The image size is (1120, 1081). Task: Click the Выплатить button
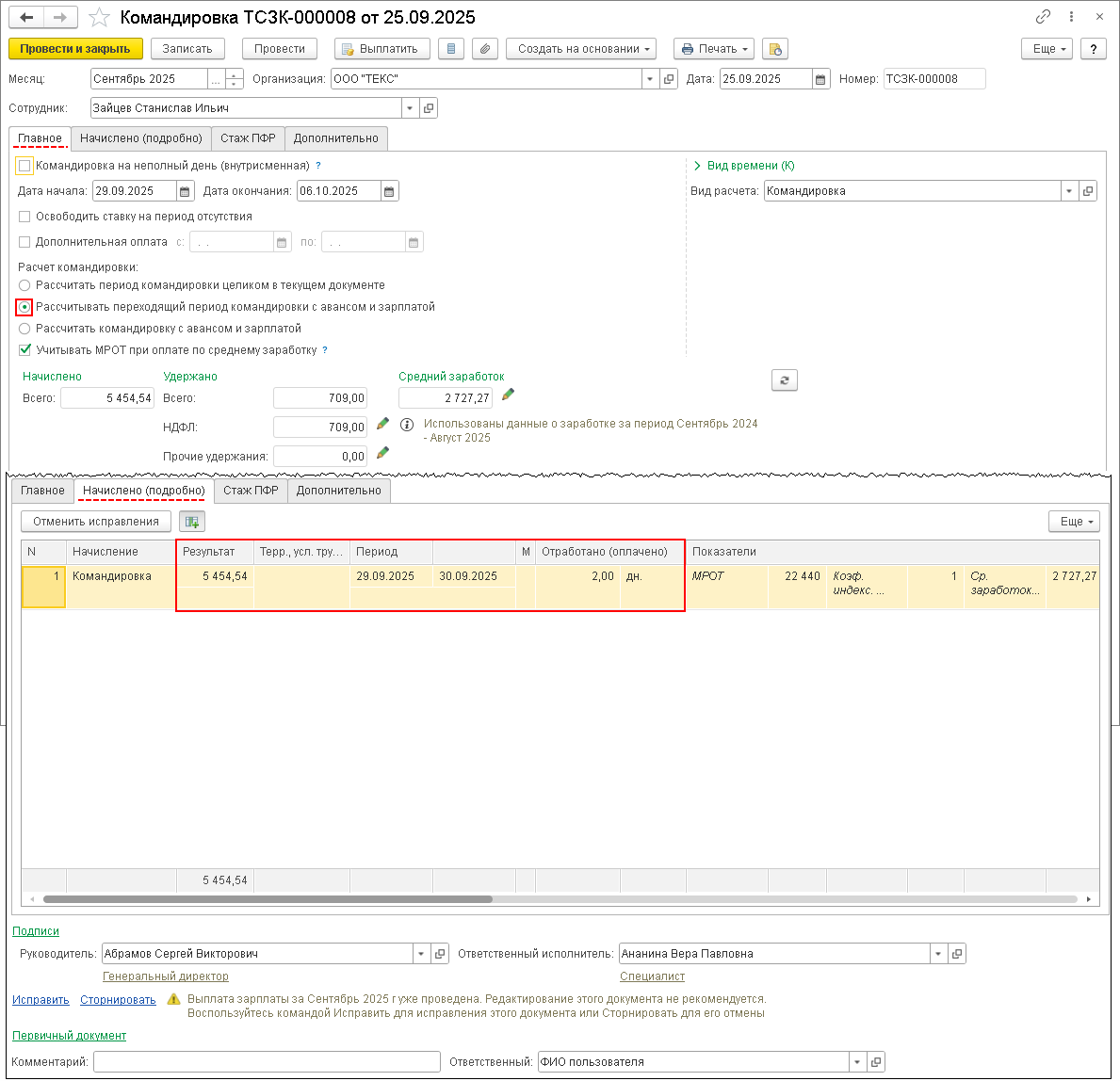382,49
